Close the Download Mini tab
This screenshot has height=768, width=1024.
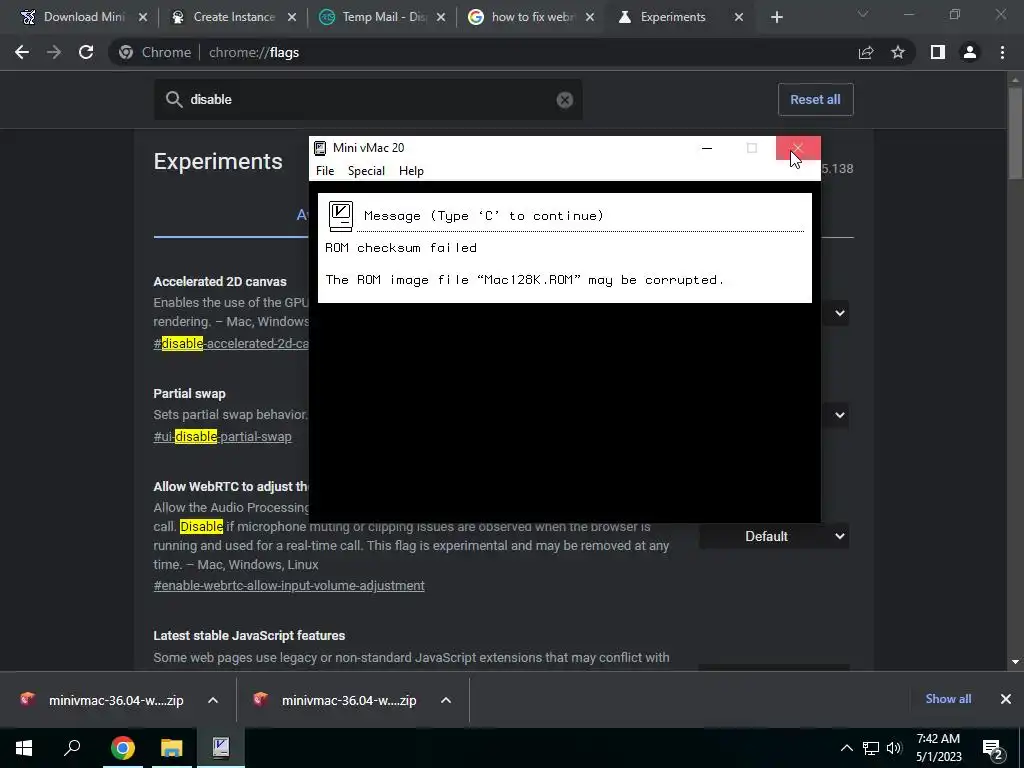[143, 17]
